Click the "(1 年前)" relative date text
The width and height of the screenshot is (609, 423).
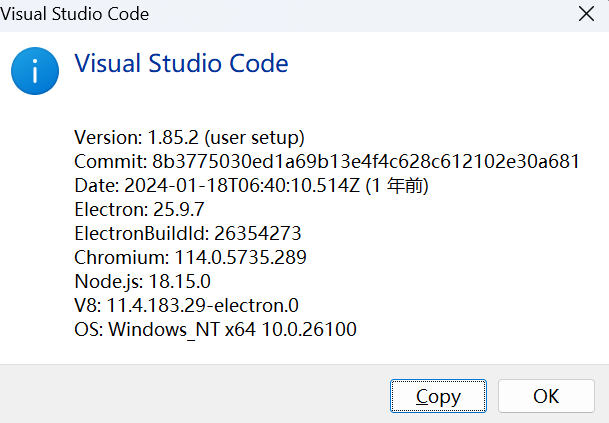[400, 186]
